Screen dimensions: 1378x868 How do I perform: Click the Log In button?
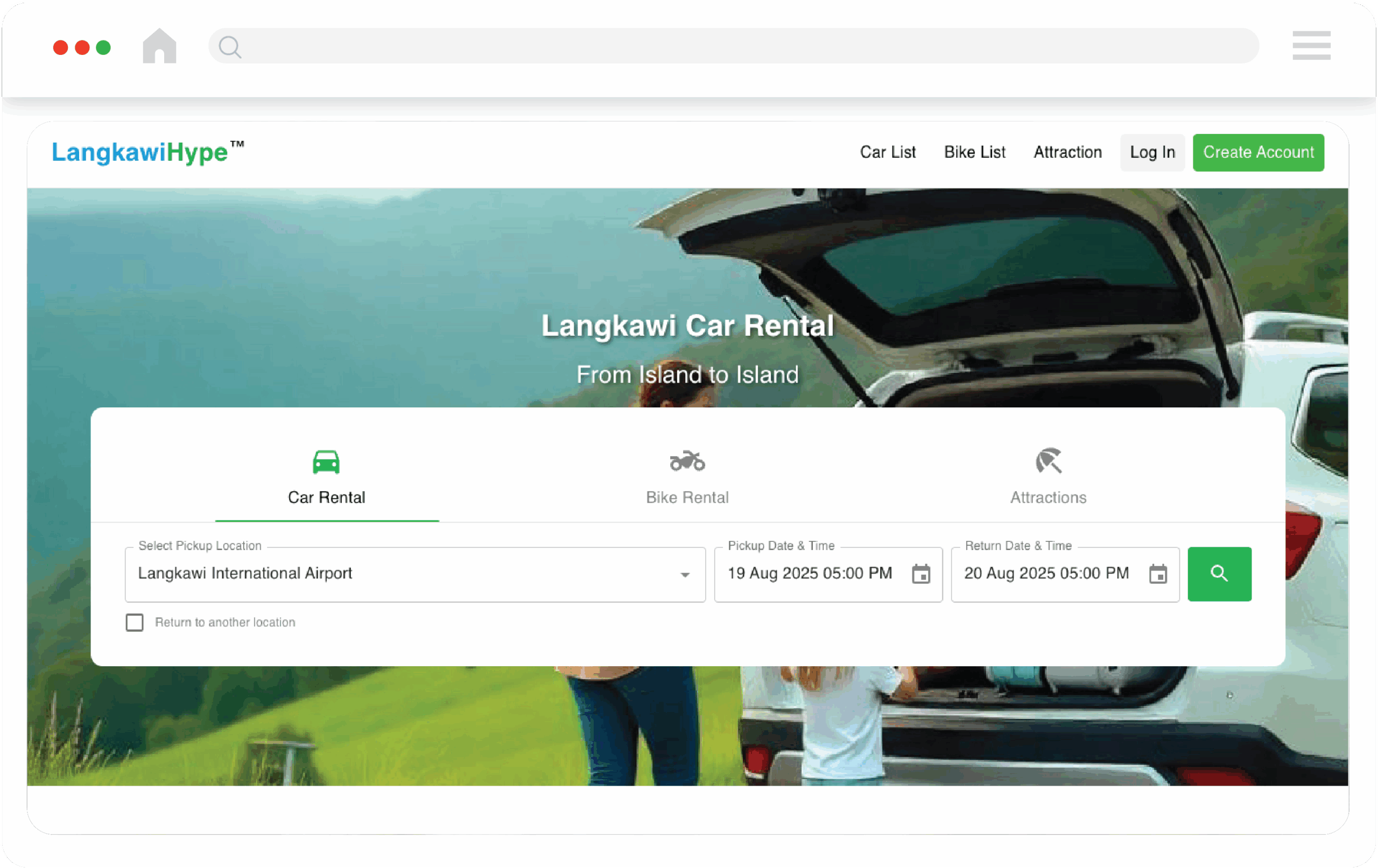[1152, 152]
